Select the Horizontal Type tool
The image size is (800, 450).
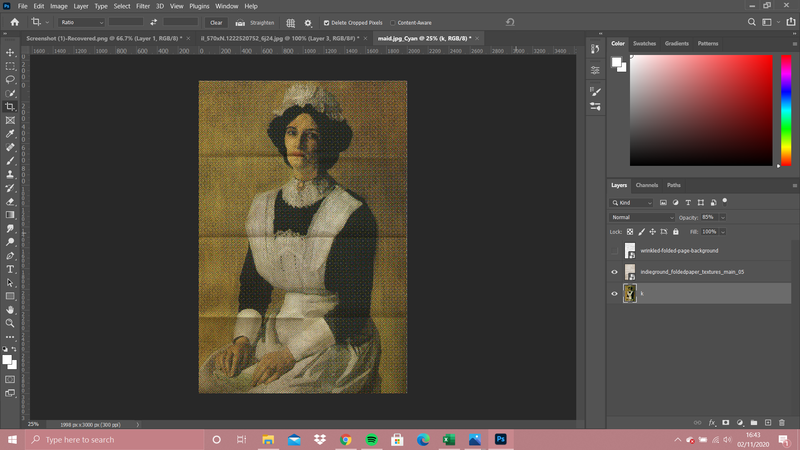[x=10, y=269]
